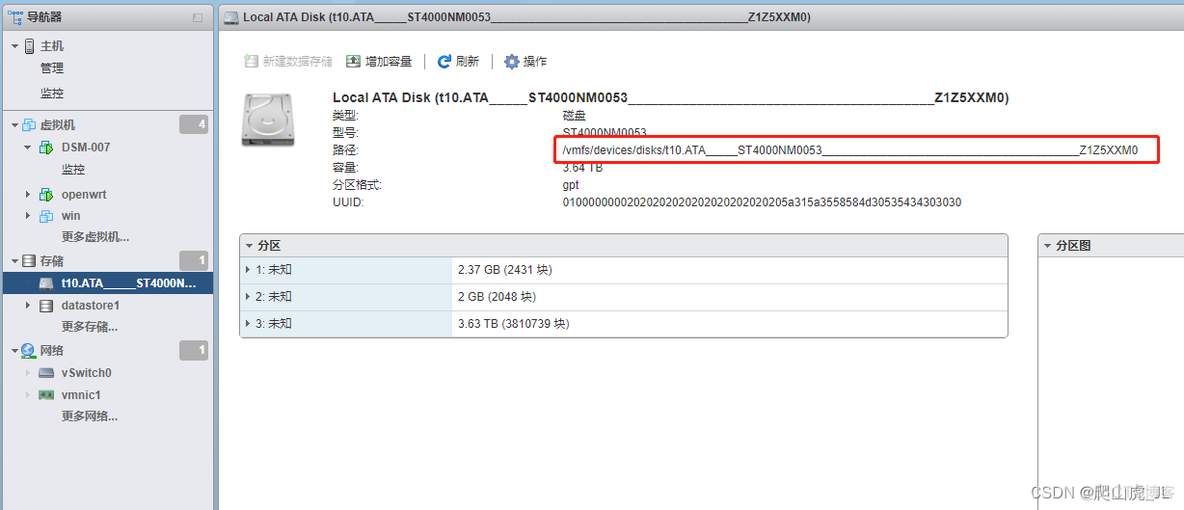Minimize the Navigator panel
The width and height of the screenshot is (1184, 510).
point(197,17)
